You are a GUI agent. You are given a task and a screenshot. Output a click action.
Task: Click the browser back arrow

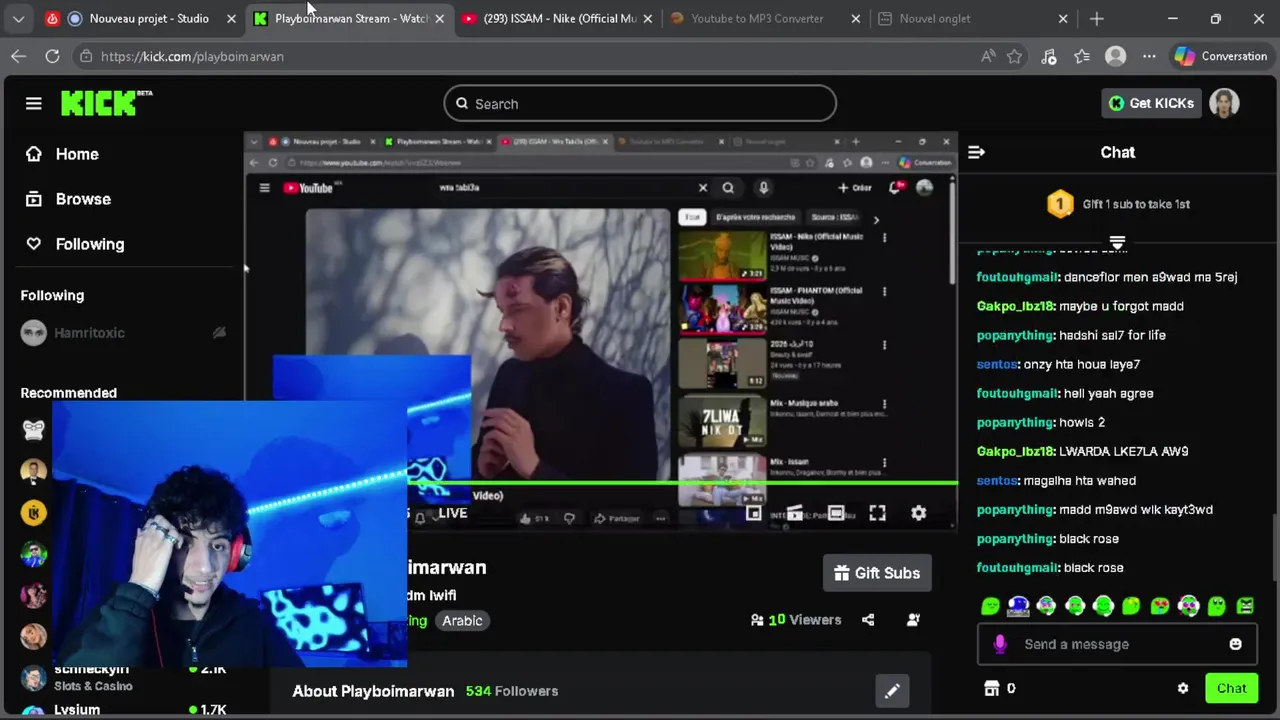pos(19,56)
